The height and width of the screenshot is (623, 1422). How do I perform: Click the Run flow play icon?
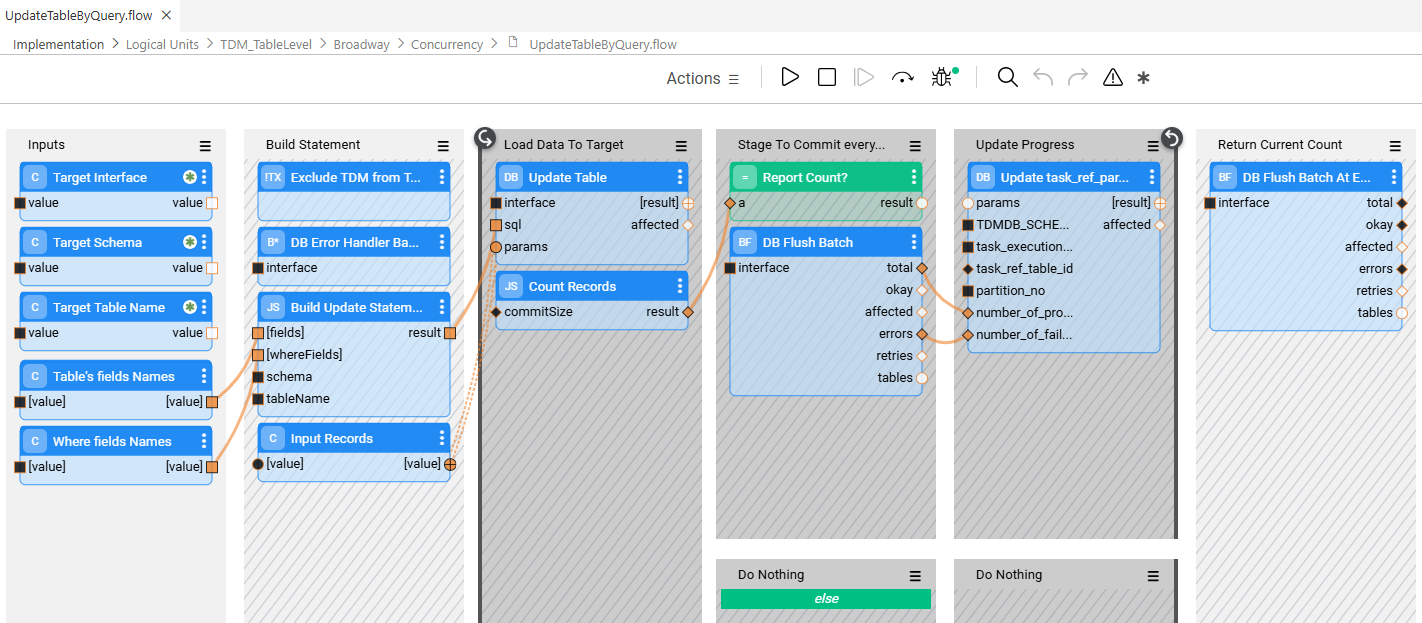coord(790,78)
